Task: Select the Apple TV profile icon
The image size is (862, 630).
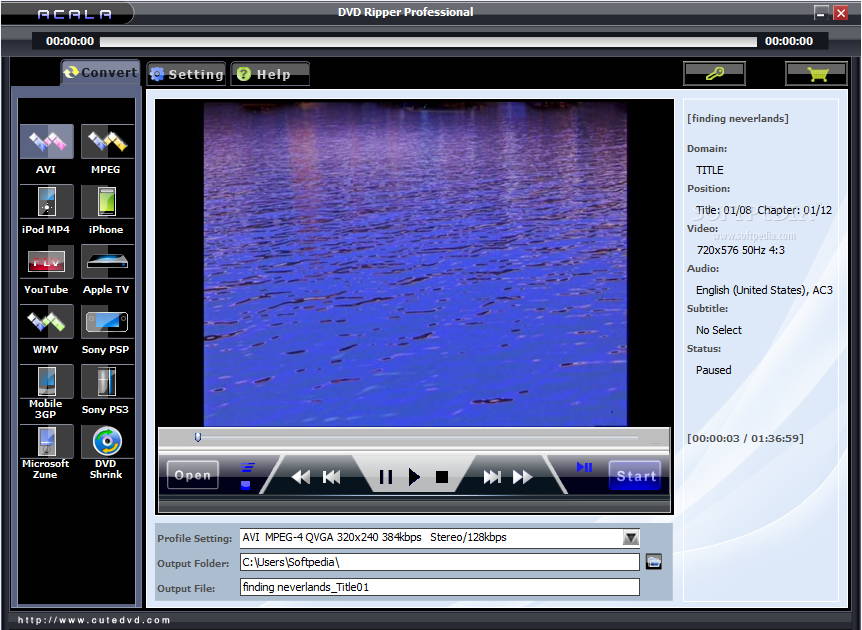Action: pos(107,262)
